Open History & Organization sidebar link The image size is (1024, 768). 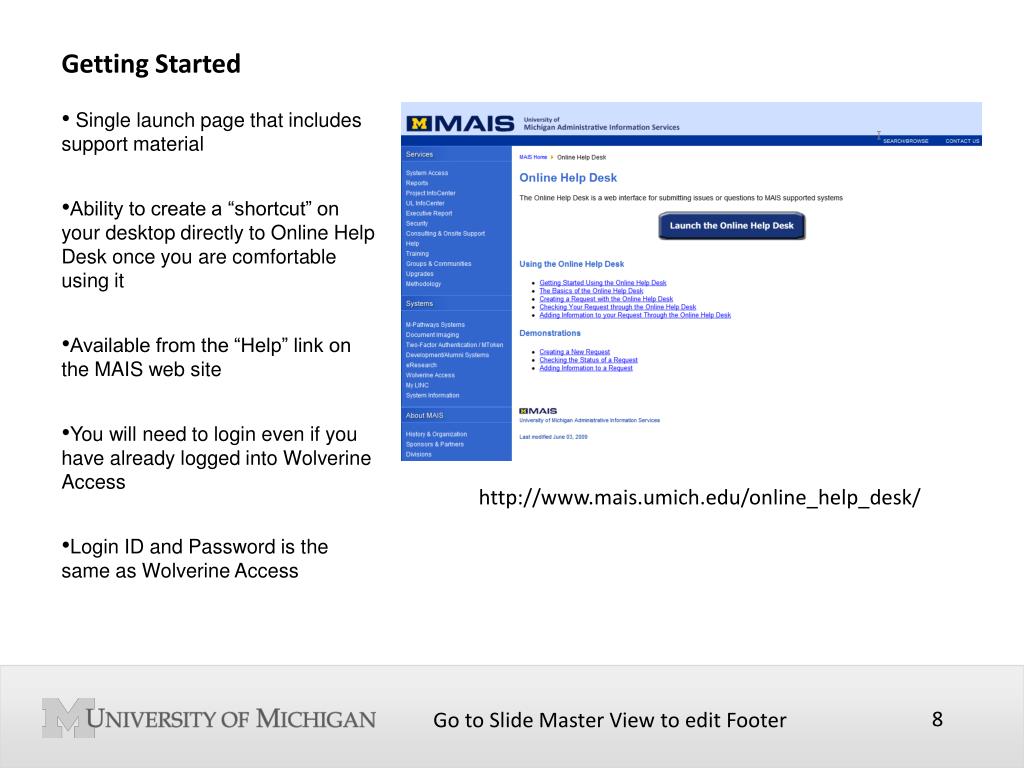[436, 434]
